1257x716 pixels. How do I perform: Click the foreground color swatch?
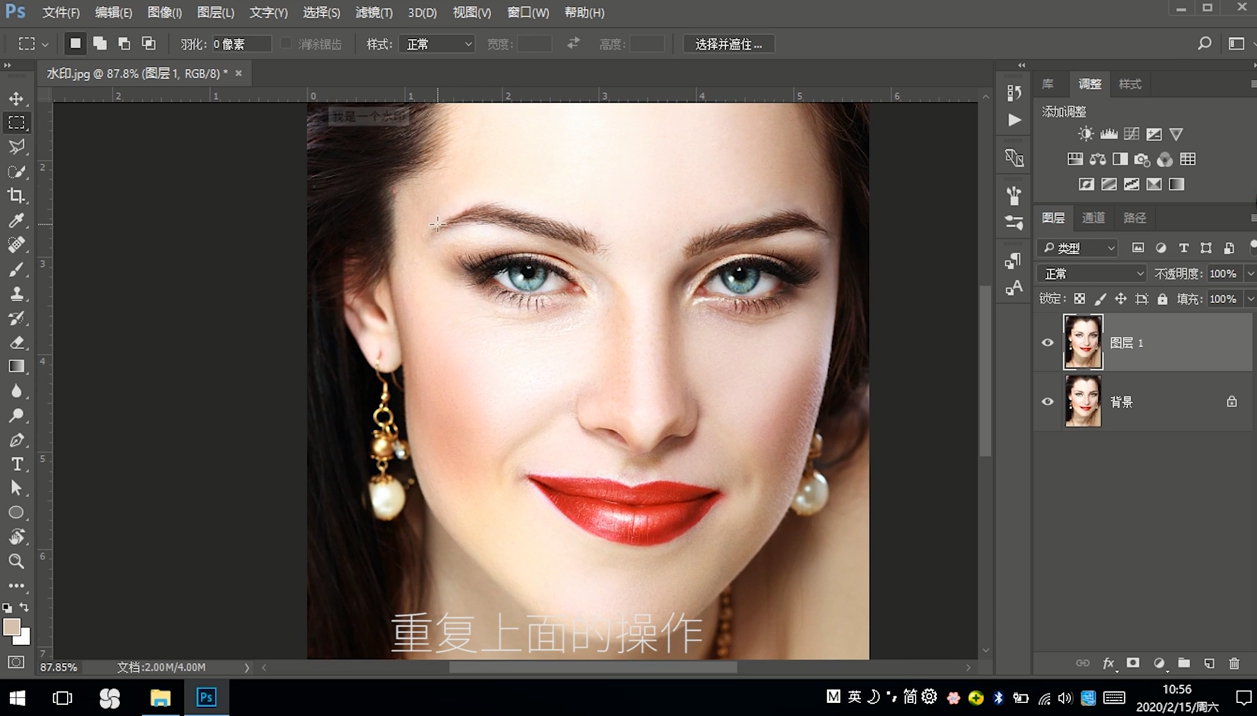click(11, 627)
